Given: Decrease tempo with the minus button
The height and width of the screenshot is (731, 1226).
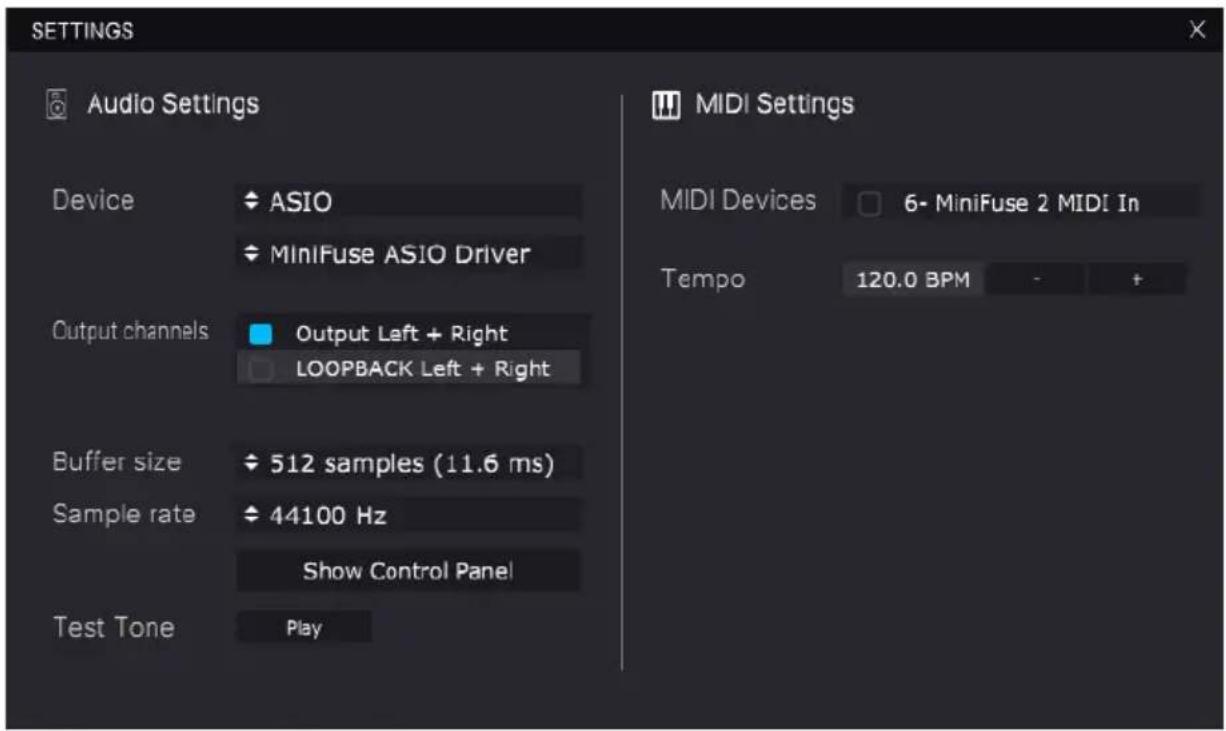Looking at the screenshot, I should pyautogui.click(x=1035, y=280).
